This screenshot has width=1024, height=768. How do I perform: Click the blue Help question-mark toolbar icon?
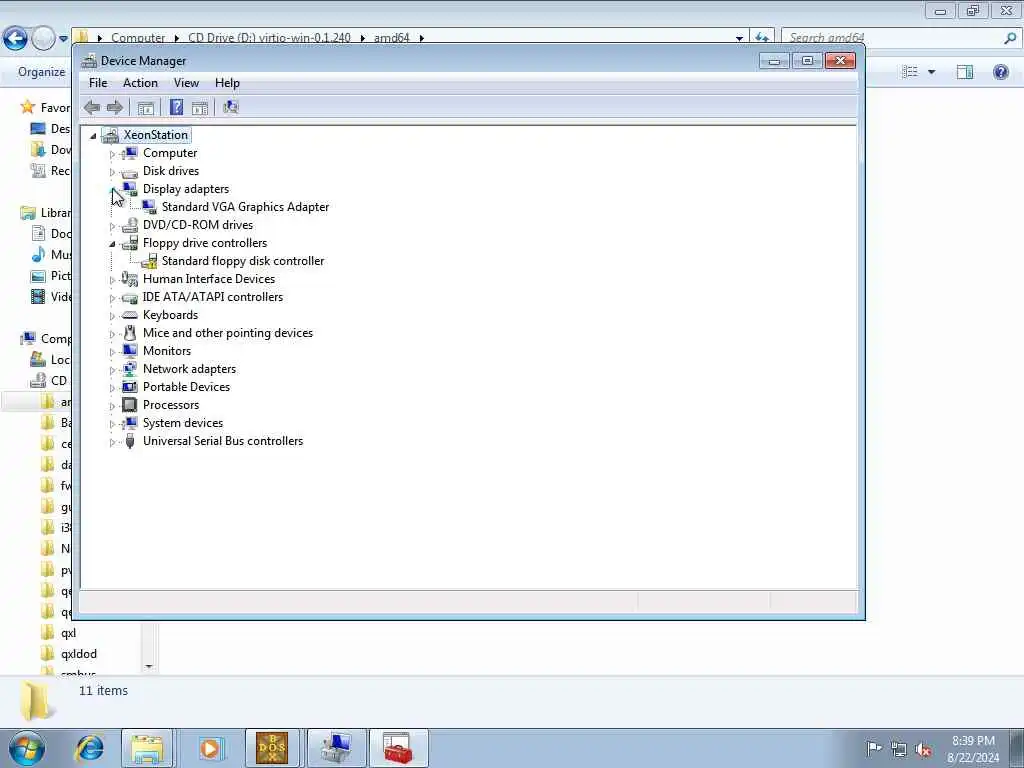pos(176,107)
